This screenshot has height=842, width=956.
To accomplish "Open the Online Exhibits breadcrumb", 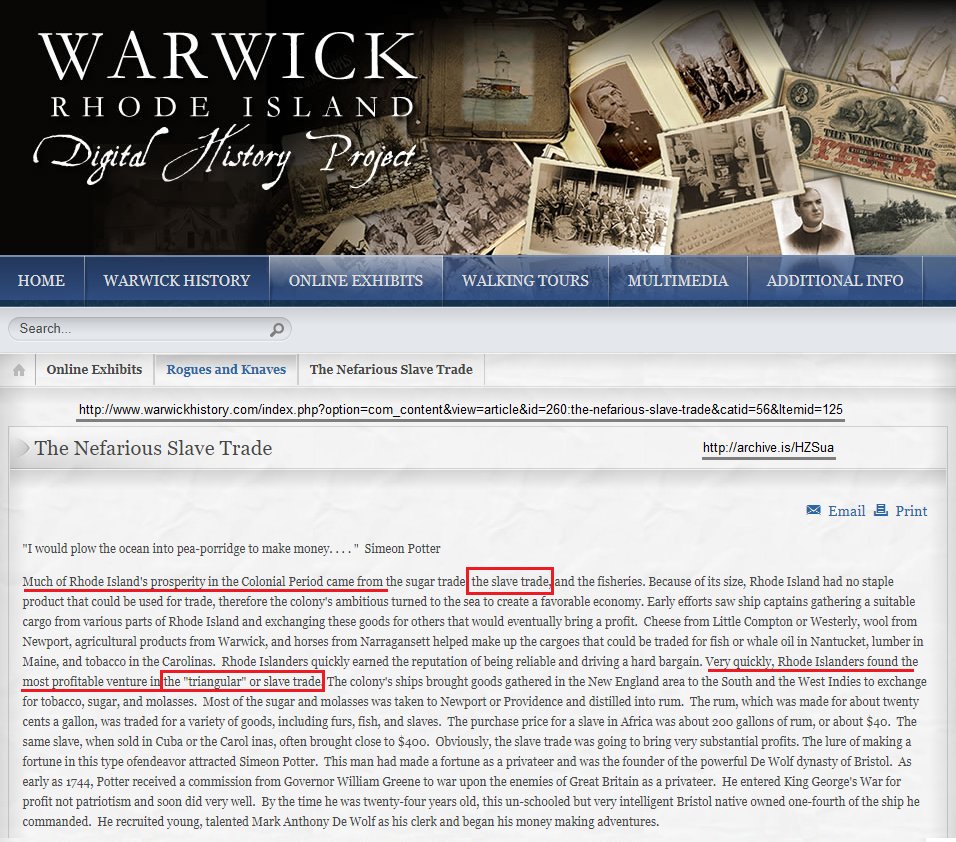I will pos(94,370).
